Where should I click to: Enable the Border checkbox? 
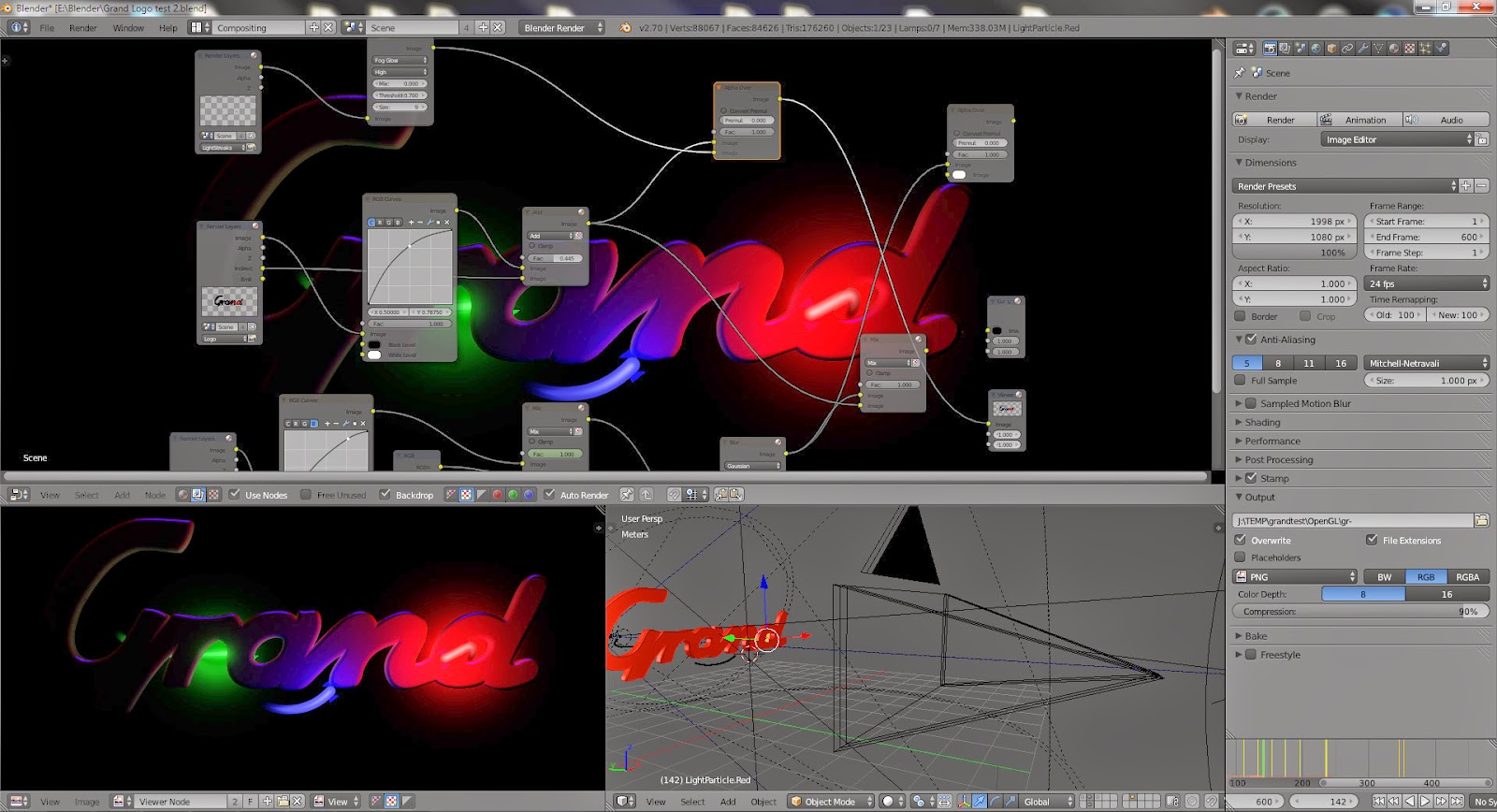click(1240, 316)
